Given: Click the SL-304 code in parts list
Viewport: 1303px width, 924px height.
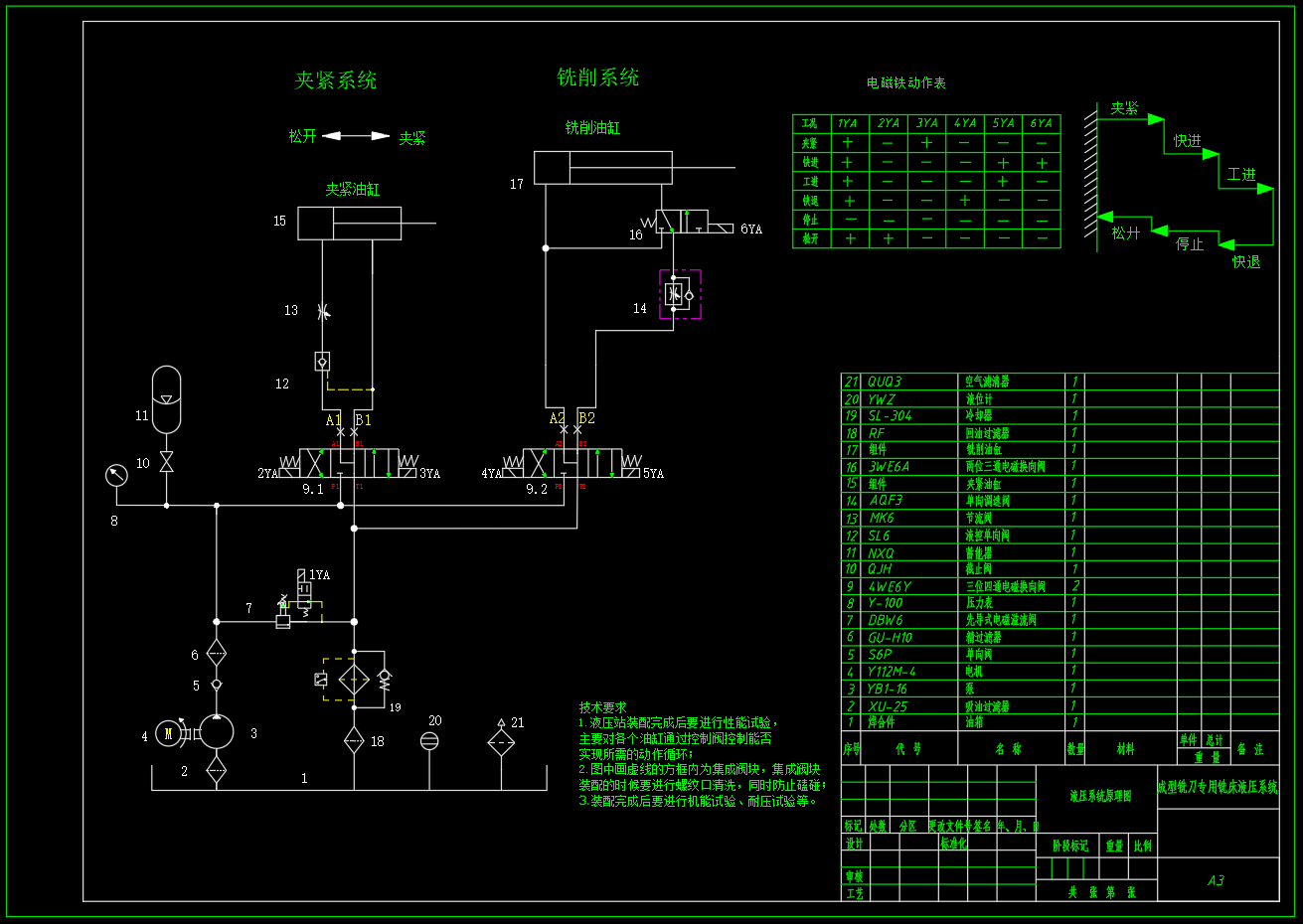Looking at the screenshot, I should point(890,416).
